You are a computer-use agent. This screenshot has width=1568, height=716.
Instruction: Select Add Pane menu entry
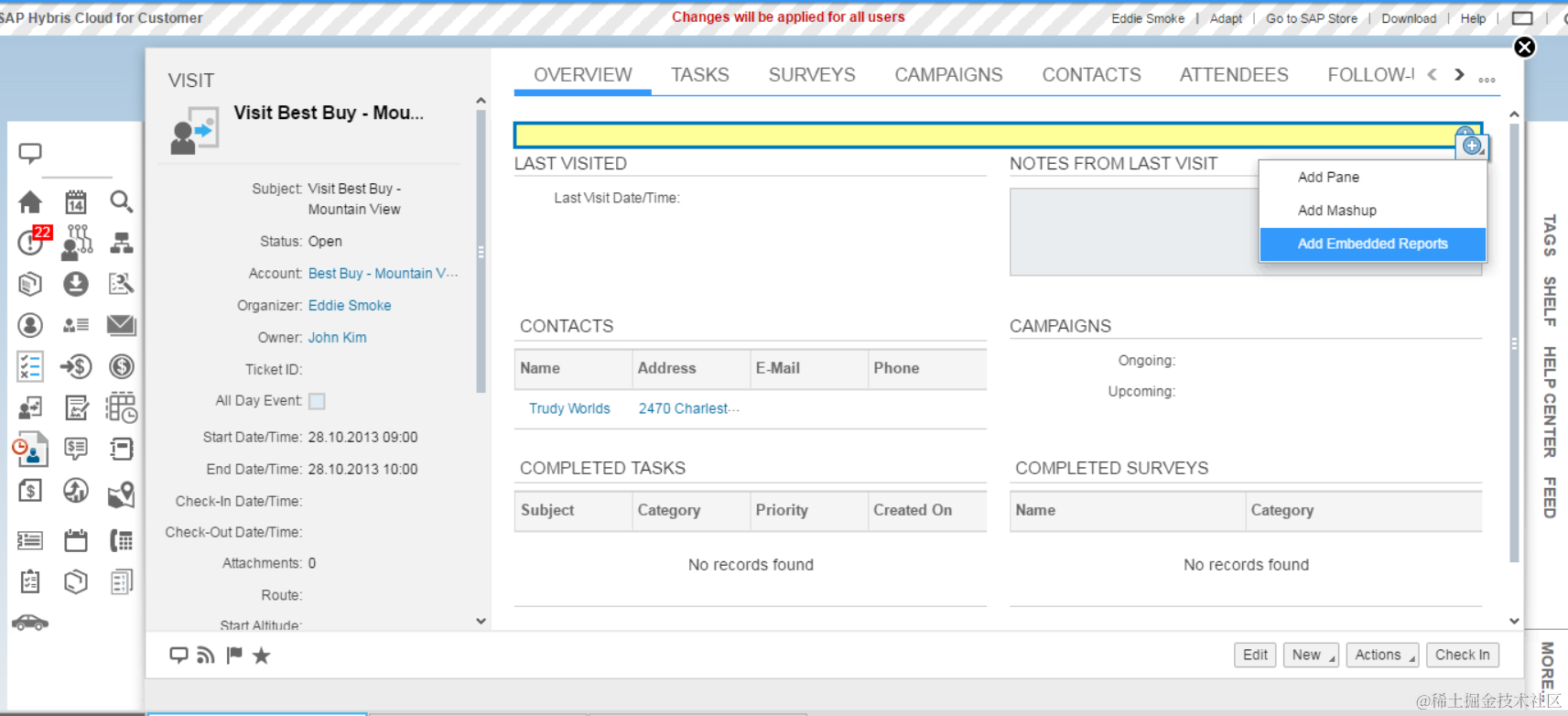click(x=1372, y=177)
